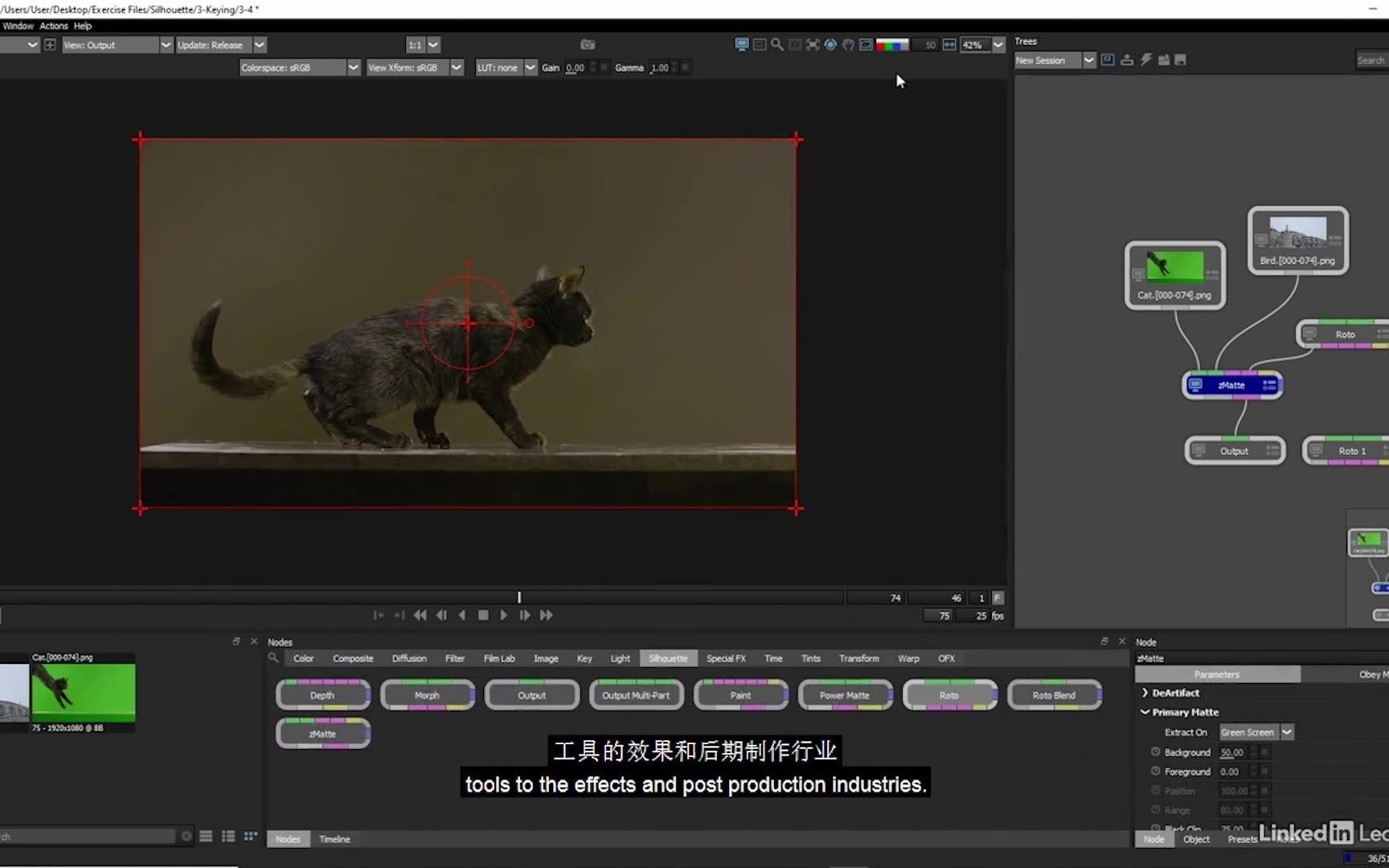Open the Extract On Green Screen dropdown
1389x868 pixels.
click(x=1256, y=732)
